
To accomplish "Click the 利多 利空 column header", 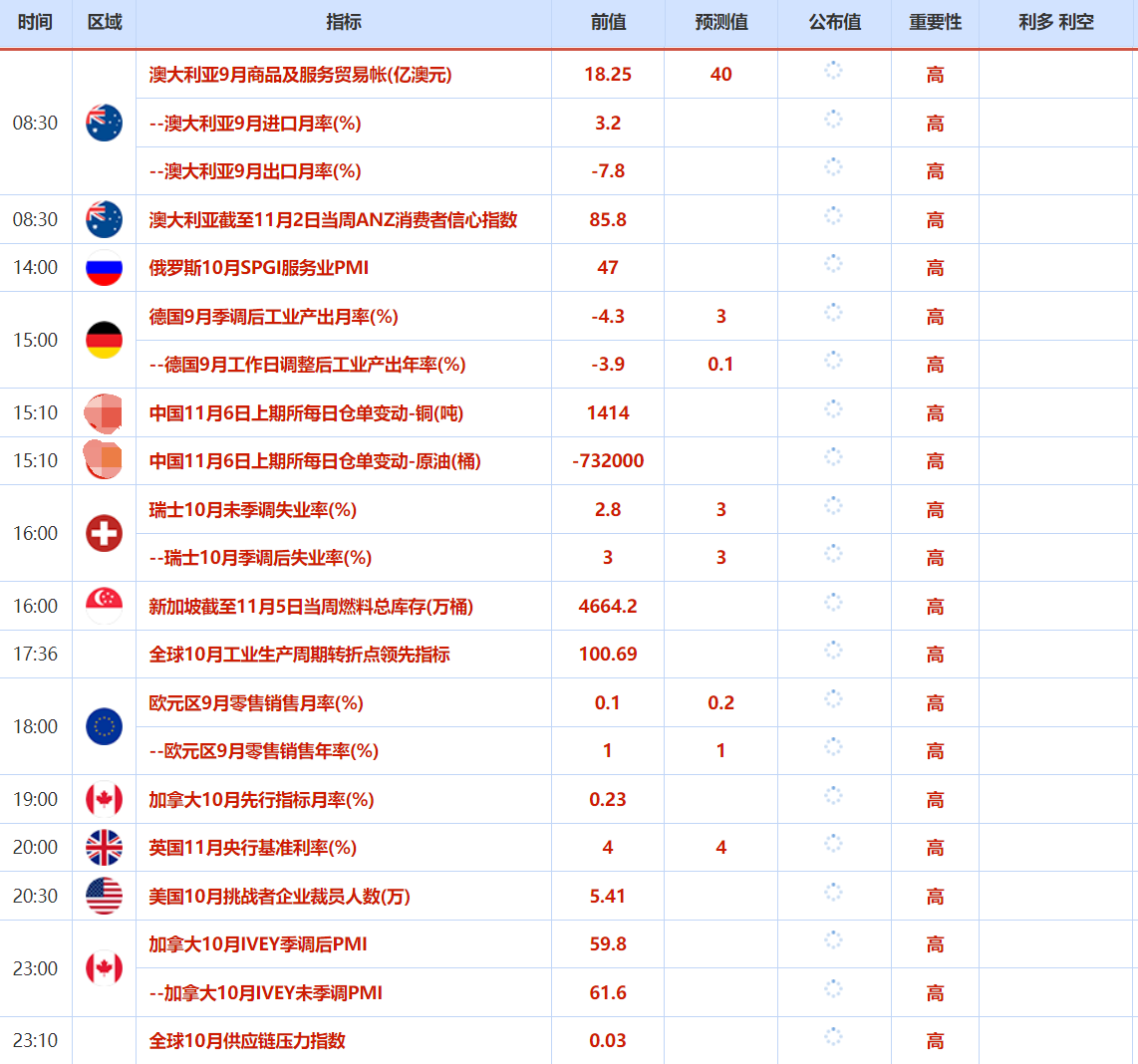I will coord(1056,23).
